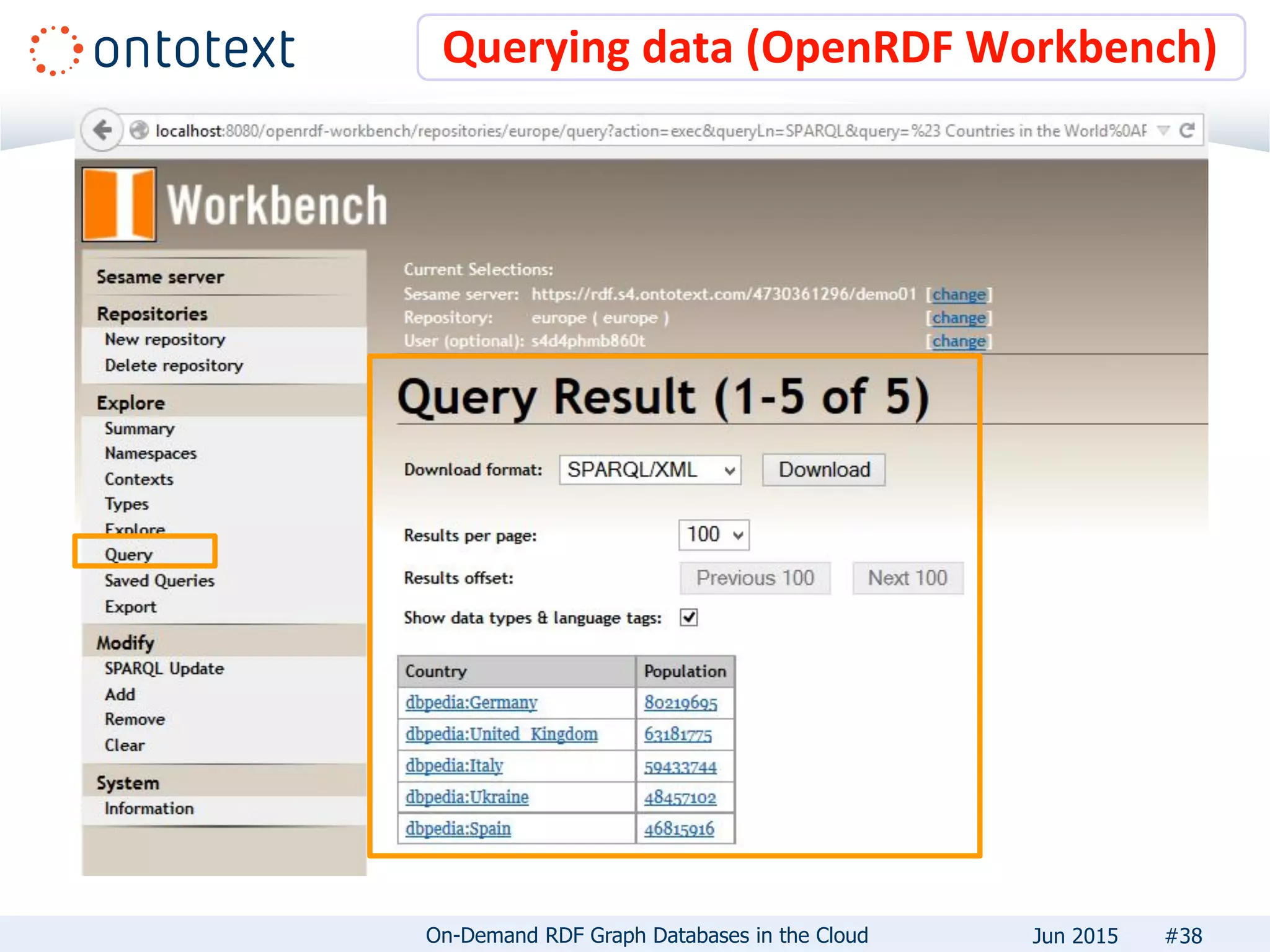This screenshot has width=1270, height=952.
Task: Open the Download format dropdown
Action: coord(649,470)
